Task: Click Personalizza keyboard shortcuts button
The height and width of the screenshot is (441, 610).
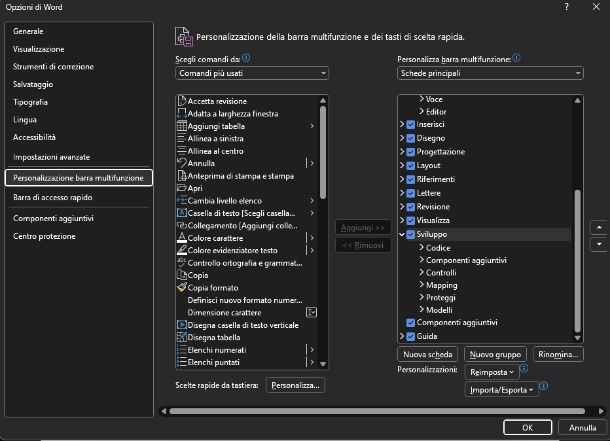Action: coord(295,385)
